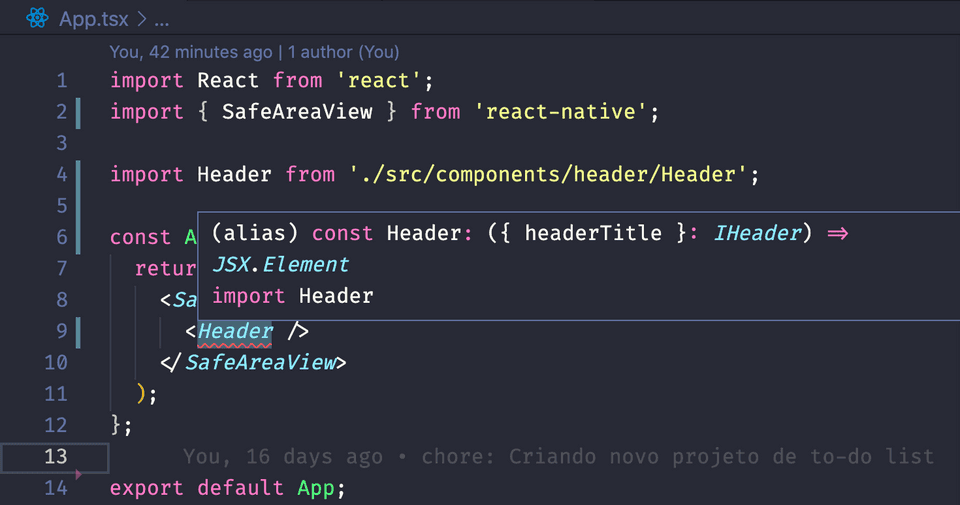The height and width of the screenshot is (505, 960).
Task: Open the 'You, 42 minutes ago' CodeLens
Action: click(190, 52)
